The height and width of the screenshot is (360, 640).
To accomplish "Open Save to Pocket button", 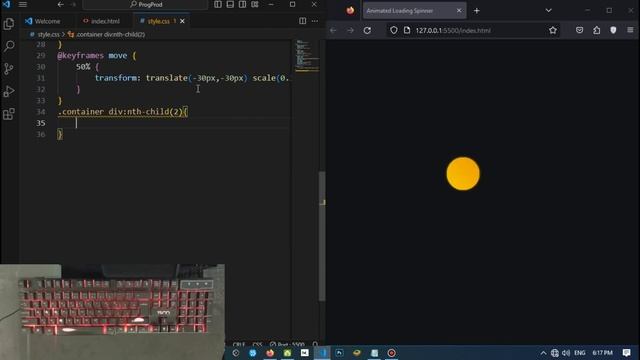I will click(x=579, y=30).
